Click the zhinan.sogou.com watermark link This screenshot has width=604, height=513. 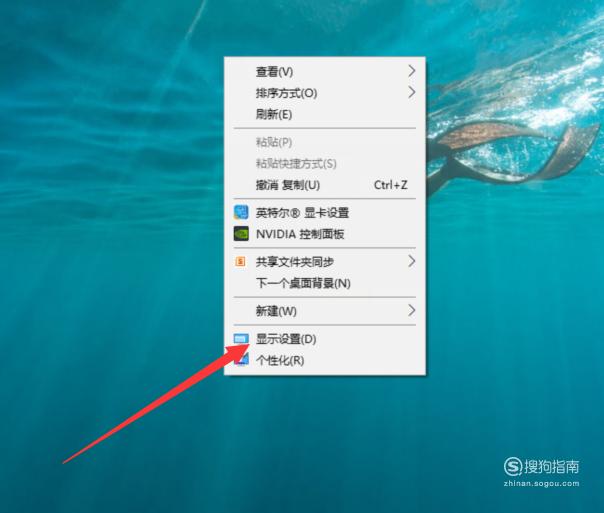click(x=541, y=483)
